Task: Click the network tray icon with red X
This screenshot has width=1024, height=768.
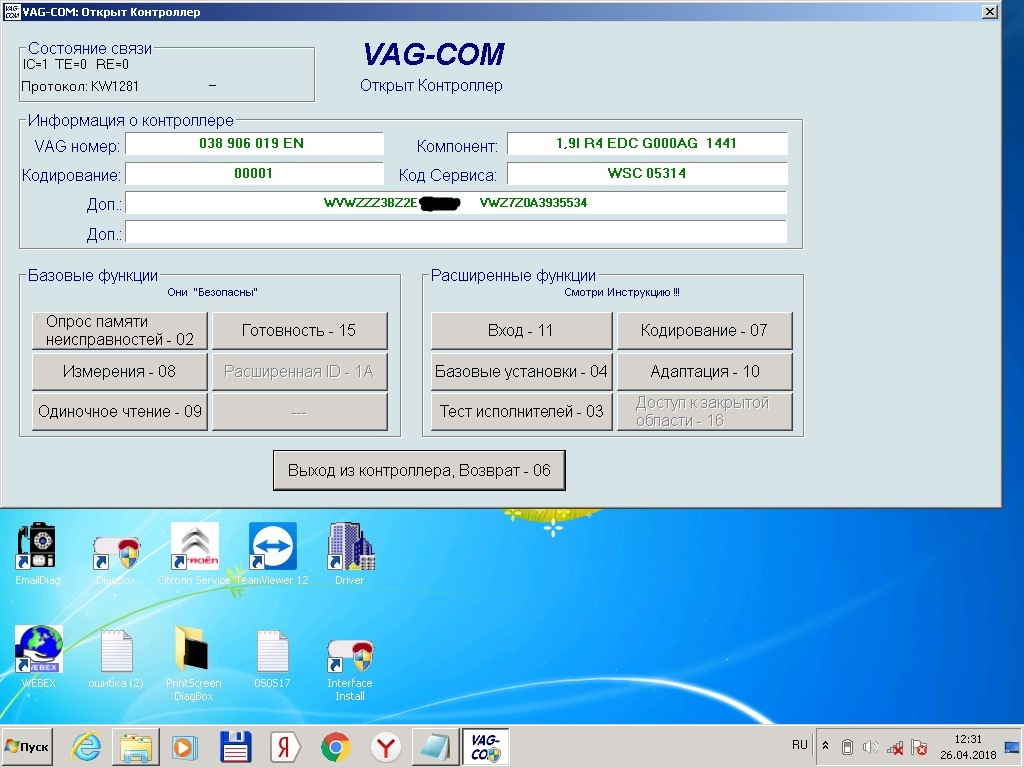Action: point(895,748)
